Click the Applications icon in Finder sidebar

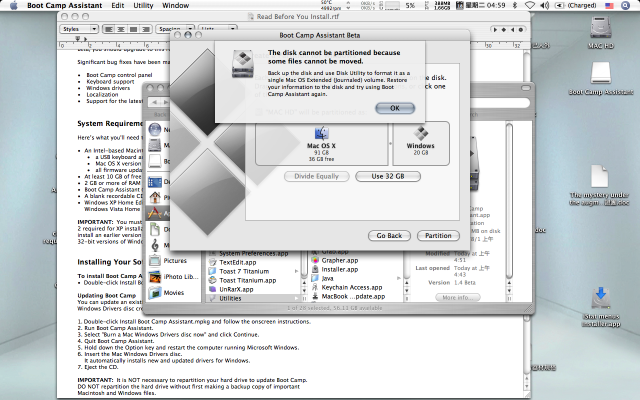(155, 213)
